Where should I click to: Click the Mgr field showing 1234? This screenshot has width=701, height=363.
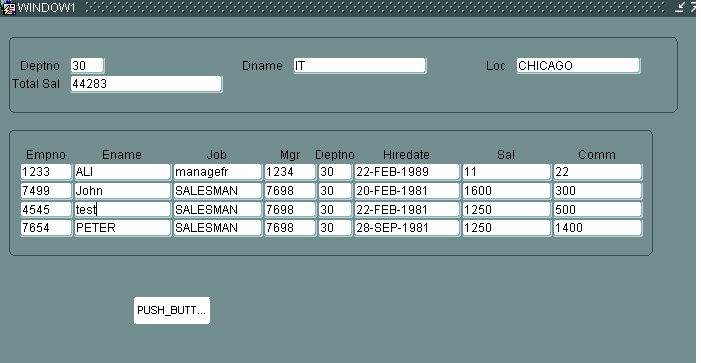pos(290,172)
